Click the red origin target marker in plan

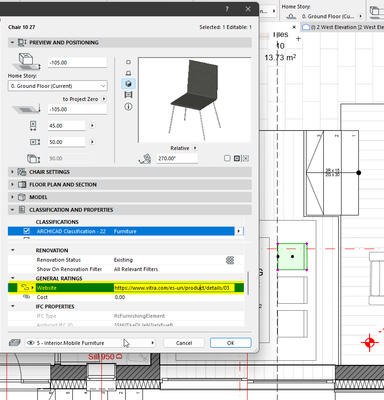tap(369, 342)
